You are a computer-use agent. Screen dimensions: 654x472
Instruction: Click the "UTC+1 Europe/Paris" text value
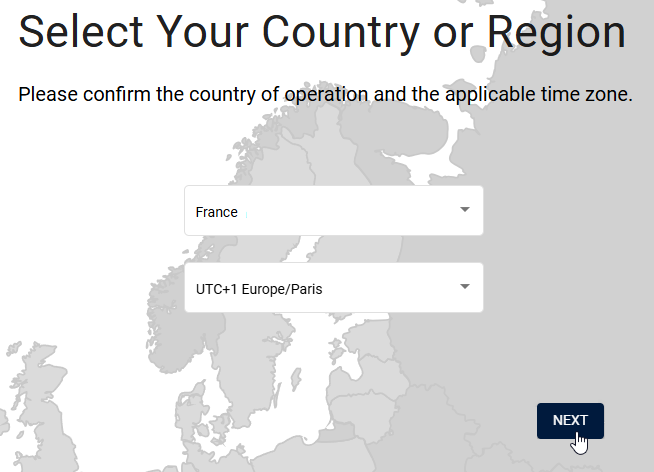(x=259, y=289)
